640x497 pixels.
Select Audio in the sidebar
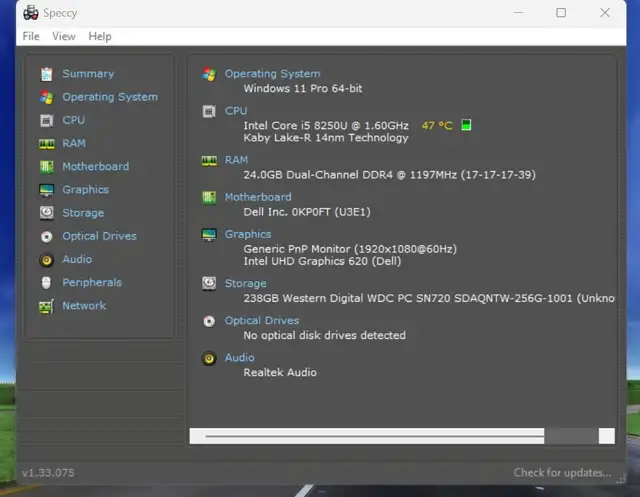(77, 260)
